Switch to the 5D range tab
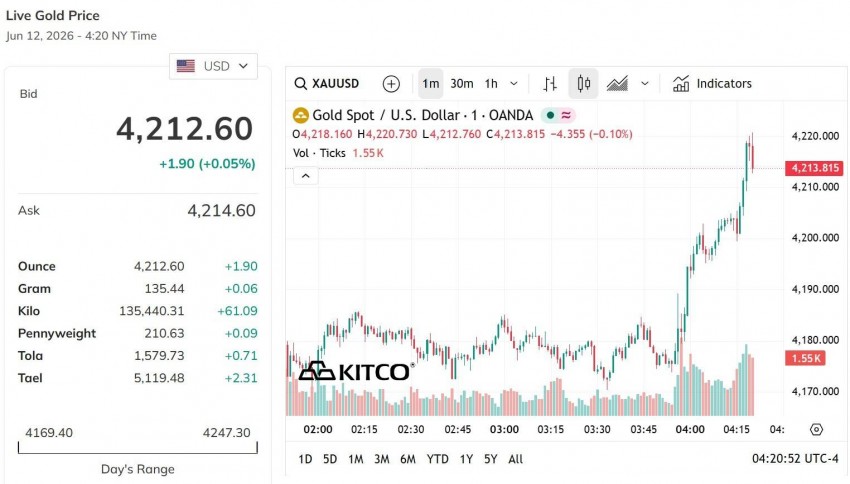The image size is (850, 484). pyautogui.click(x=330, y=459)
